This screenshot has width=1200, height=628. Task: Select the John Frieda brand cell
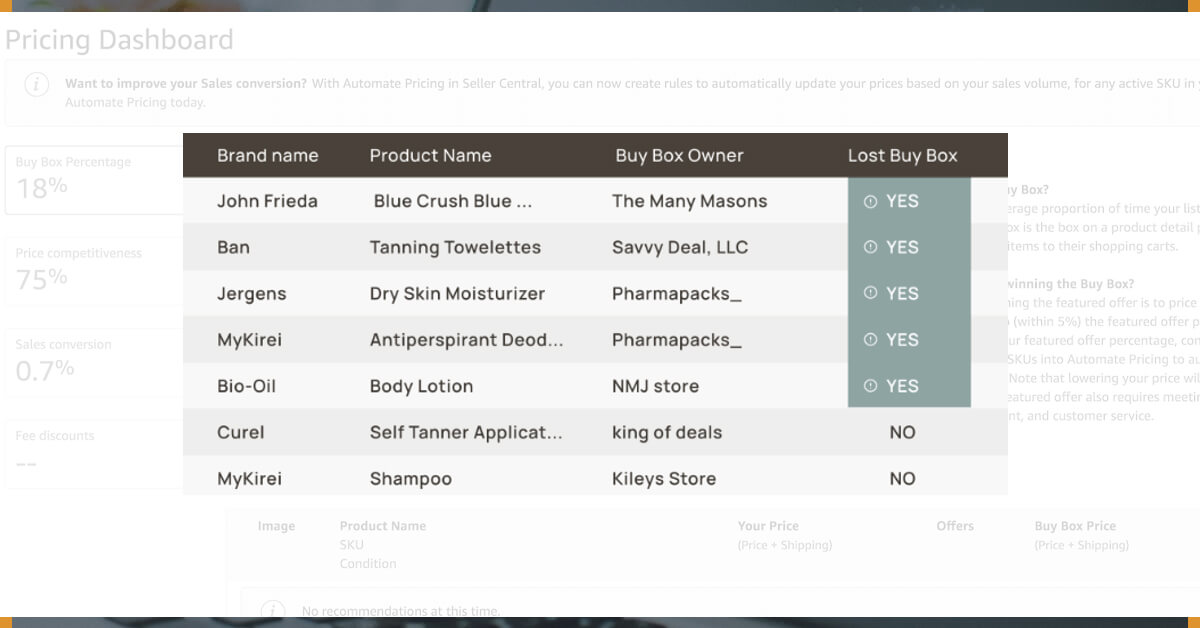pyautogui.click(x=267, y=201)
